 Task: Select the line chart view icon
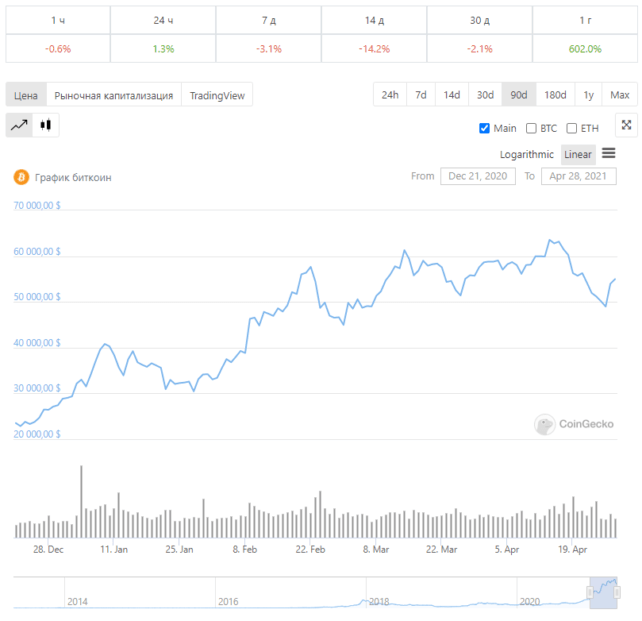pos(19,125)
